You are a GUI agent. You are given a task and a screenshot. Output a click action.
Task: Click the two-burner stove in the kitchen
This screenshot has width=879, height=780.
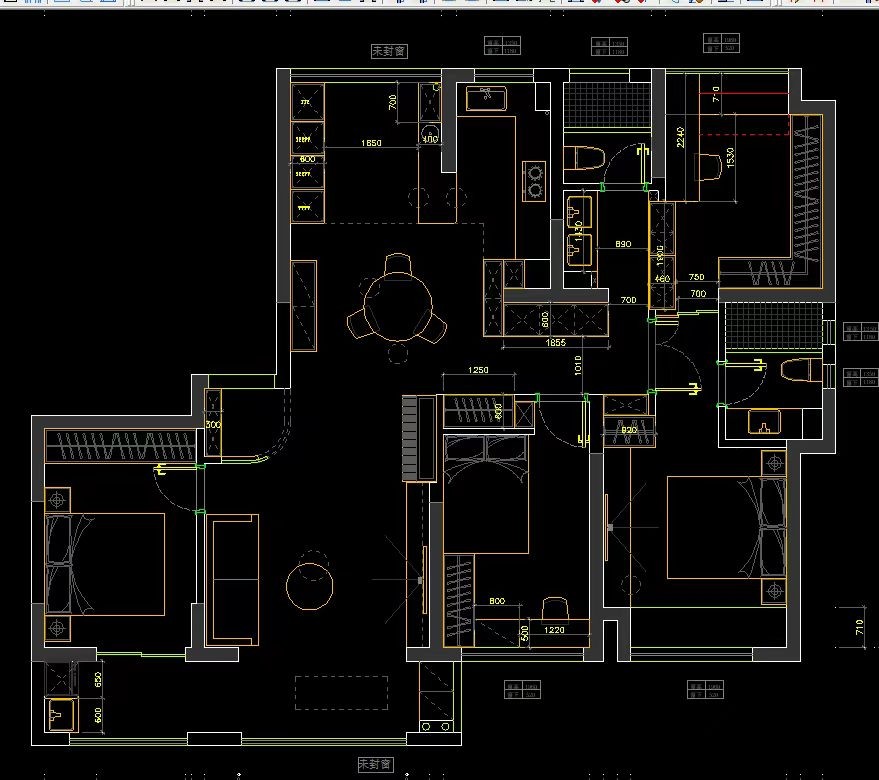point(535,179)
